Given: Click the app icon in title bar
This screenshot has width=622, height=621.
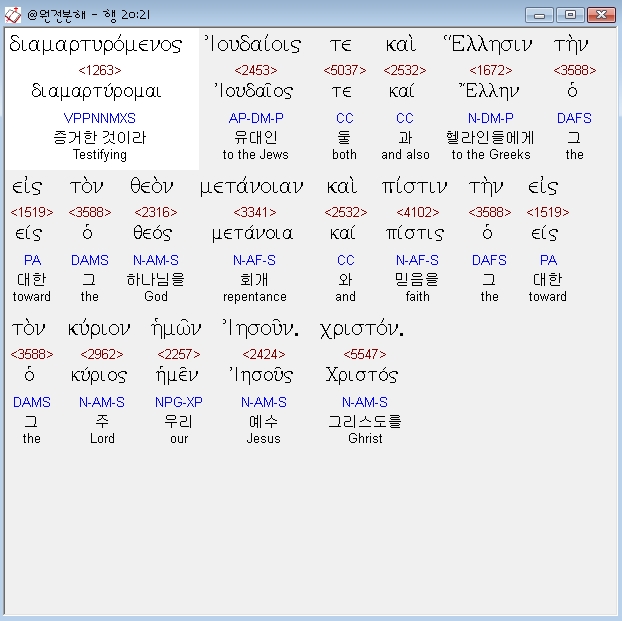Looking at the screenshot, I should coord(12,15).
